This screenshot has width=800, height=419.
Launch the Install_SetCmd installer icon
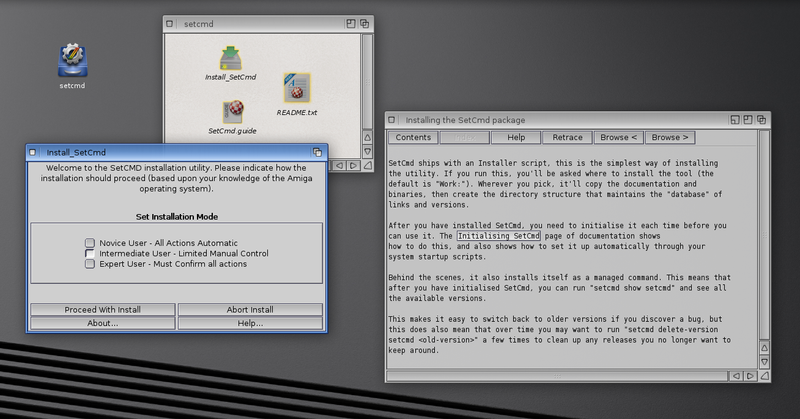[x=231, y=60]
